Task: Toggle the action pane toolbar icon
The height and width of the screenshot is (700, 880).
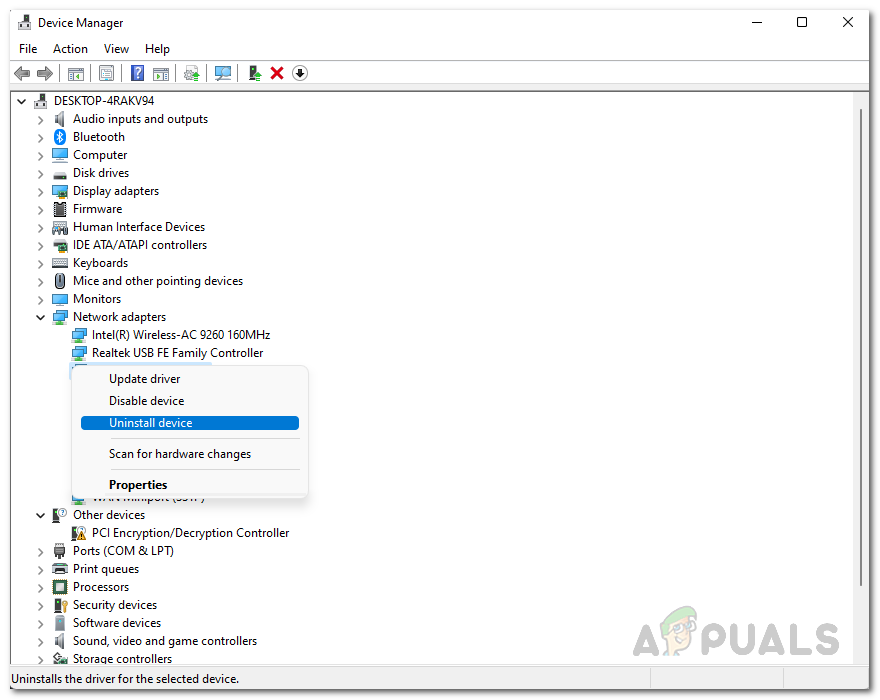Action: click(161, 74)
